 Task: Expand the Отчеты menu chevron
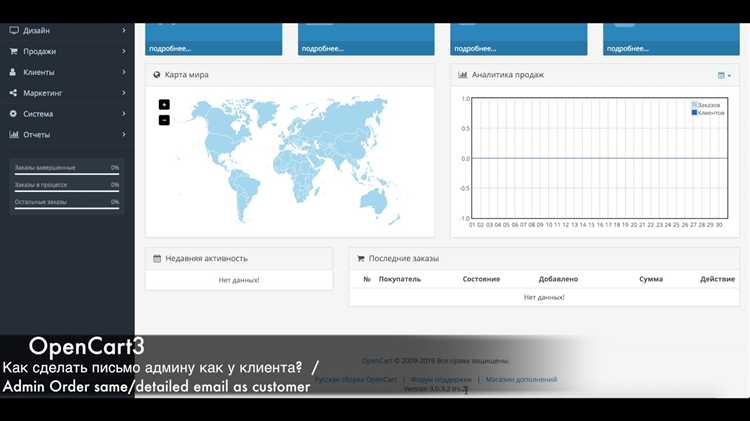[x=124, y=134]
